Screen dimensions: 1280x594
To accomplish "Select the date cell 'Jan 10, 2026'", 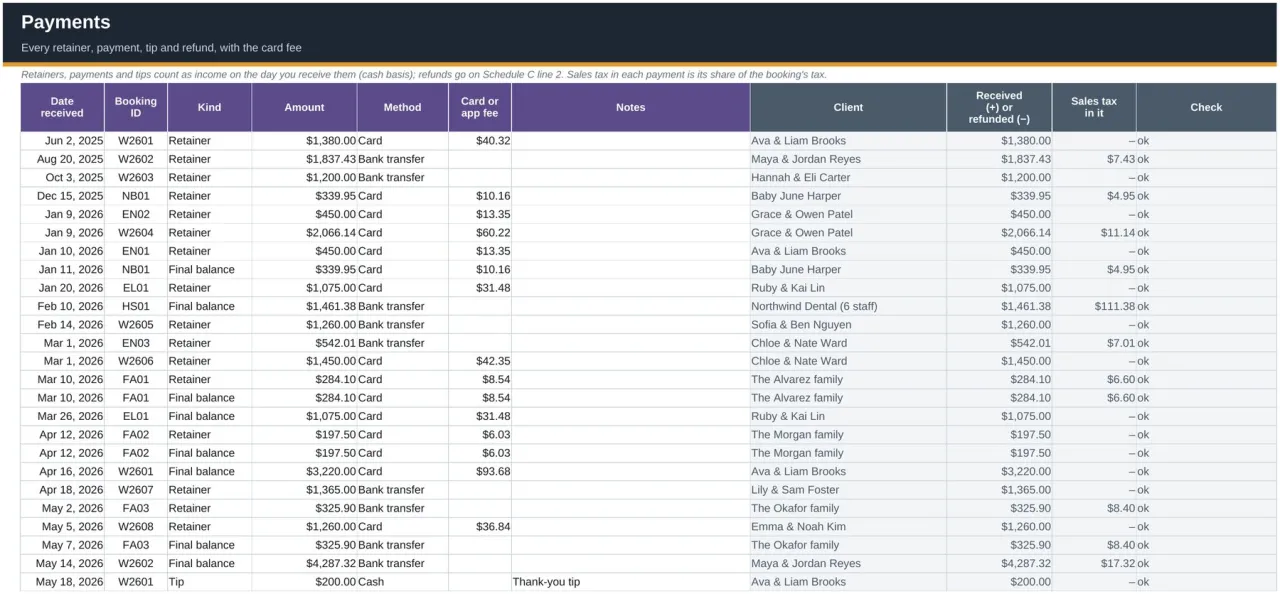I will [62, 251].
